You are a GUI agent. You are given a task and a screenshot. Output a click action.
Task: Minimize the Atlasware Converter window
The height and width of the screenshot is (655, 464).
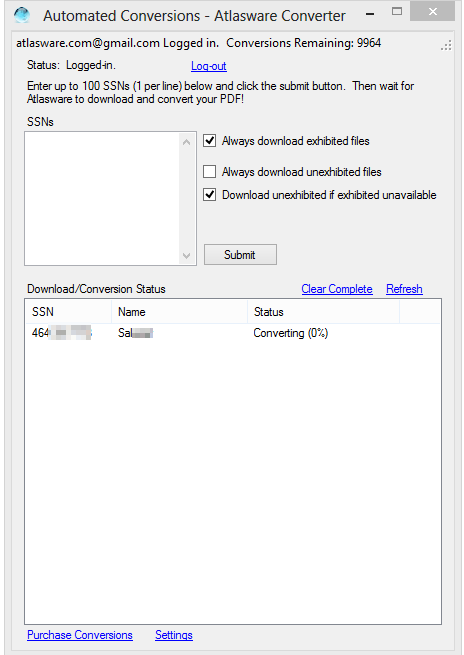point(370,15)
